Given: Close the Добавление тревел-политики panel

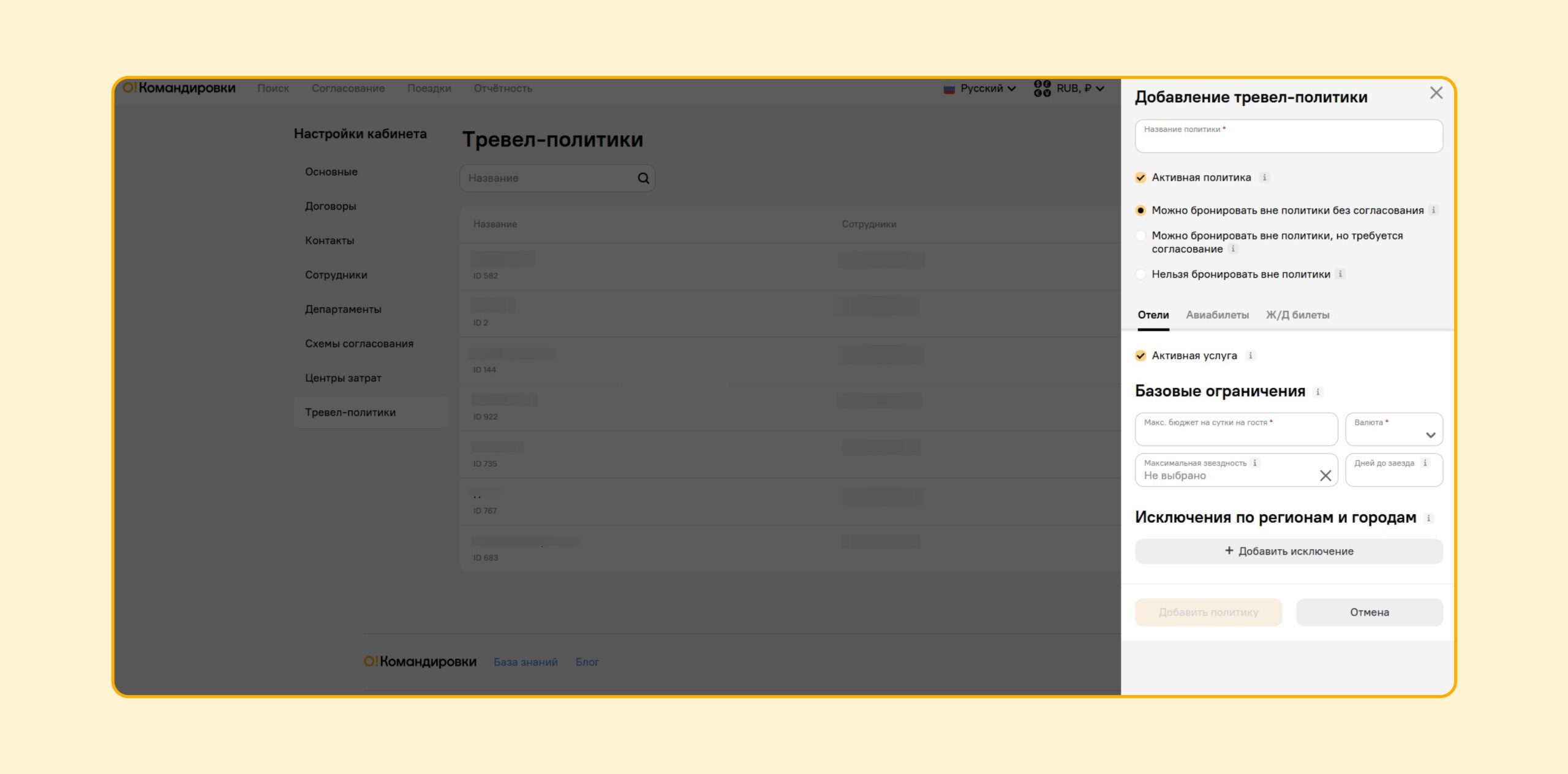Looking at the screenshot, I should click(1436, 93).
